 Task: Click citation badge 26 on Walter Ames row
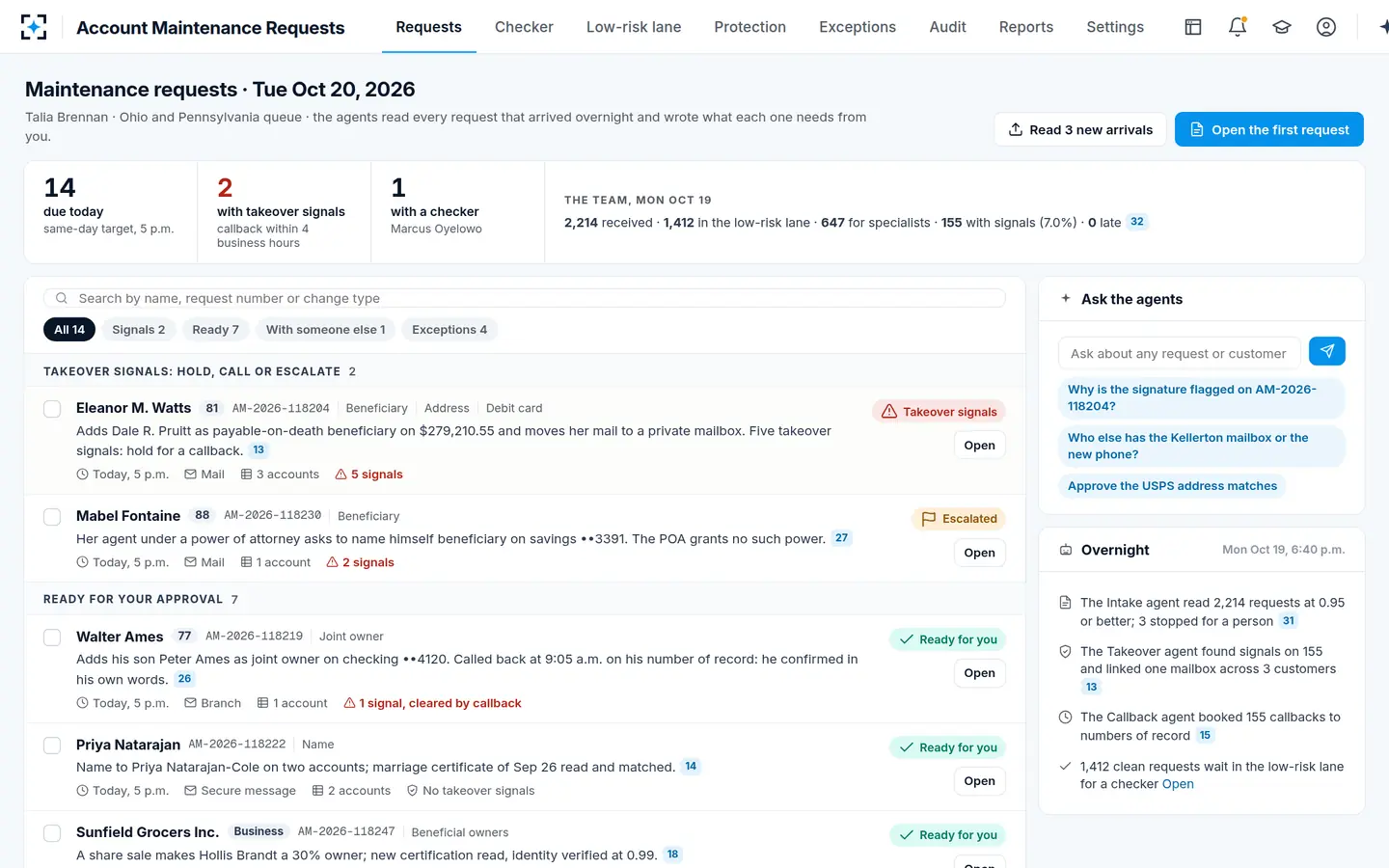185,679
